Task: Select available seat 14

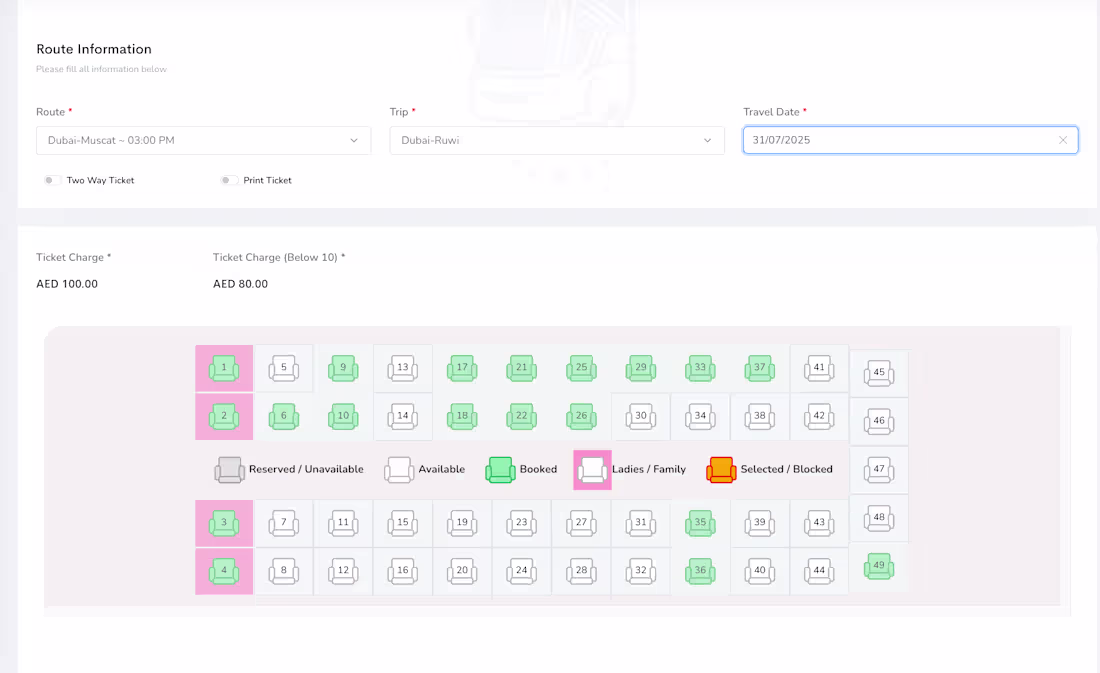Action: tap(403, 416)
